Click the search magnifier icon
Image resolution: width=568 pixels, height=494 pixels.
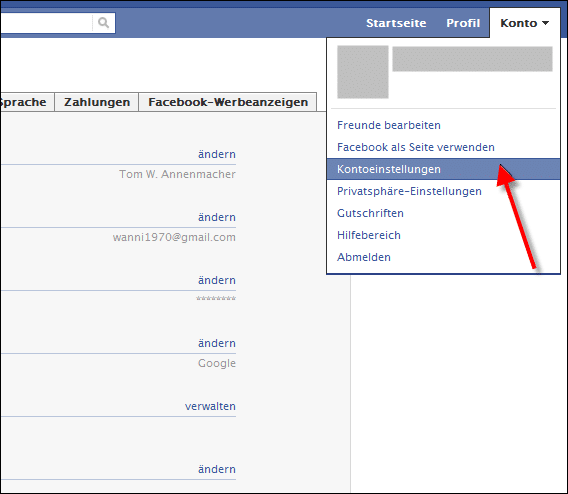pyautogui.click(x=104, y=23)
